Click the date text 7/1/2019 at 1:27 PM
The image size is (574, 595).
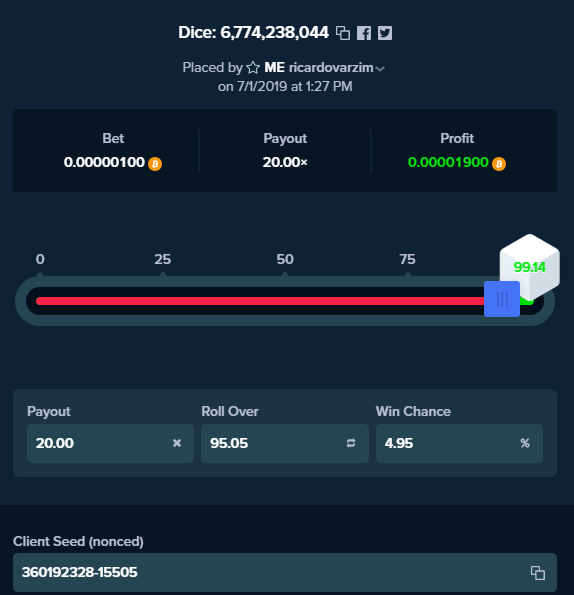tap(295, 87)
